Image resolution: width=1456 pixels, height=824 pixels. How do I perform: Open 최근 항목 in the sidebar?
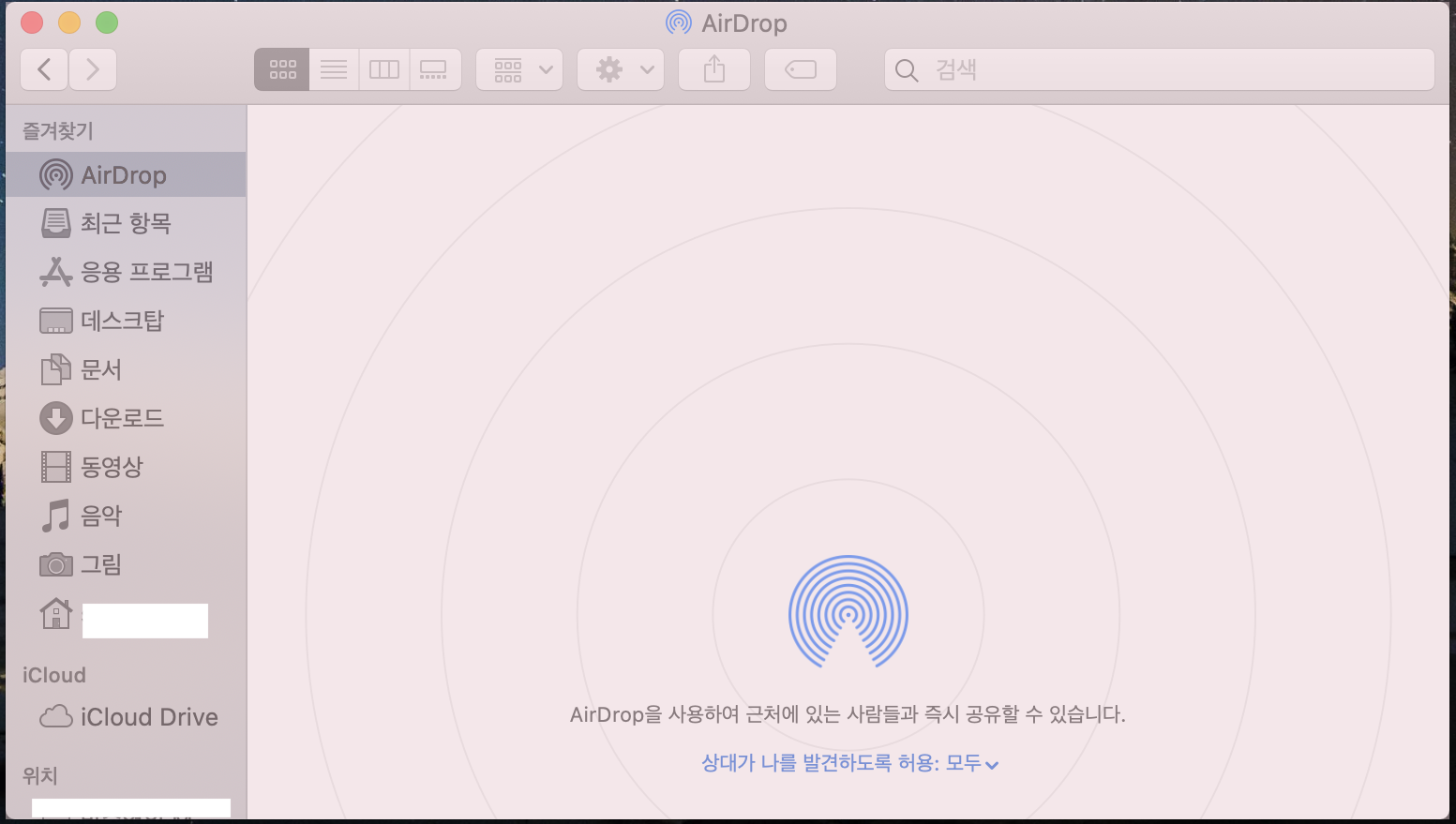(126, 223)
